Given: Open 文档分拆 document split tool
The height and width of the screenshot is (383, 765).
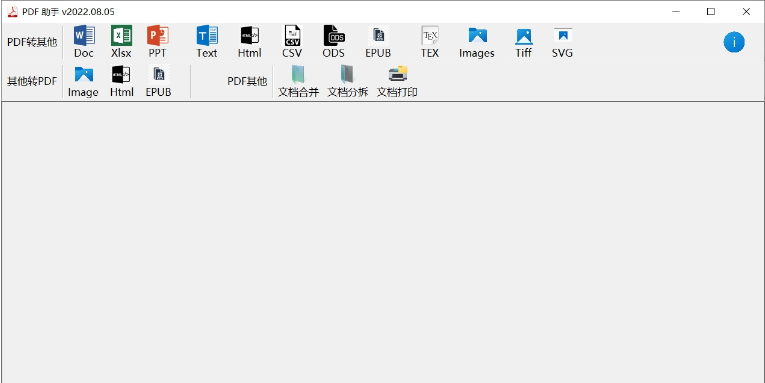Looking at the screenshot, I should pos(347,81).
